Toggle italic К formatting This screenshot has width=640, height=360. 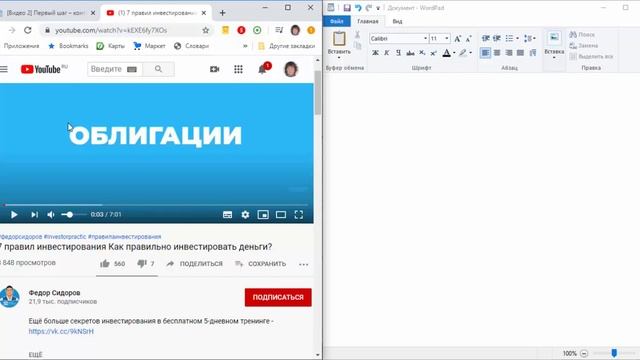387,53
